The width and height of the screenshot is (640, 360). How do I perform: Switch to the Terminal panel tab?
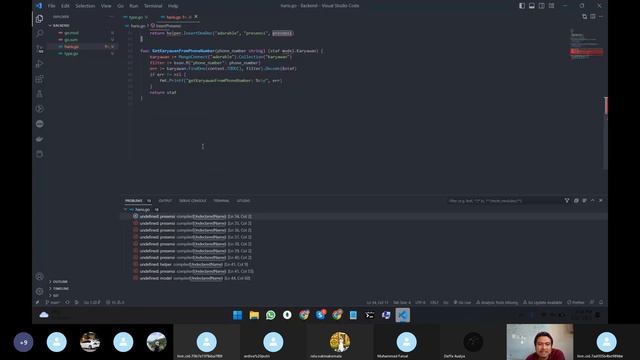point(221,201)
